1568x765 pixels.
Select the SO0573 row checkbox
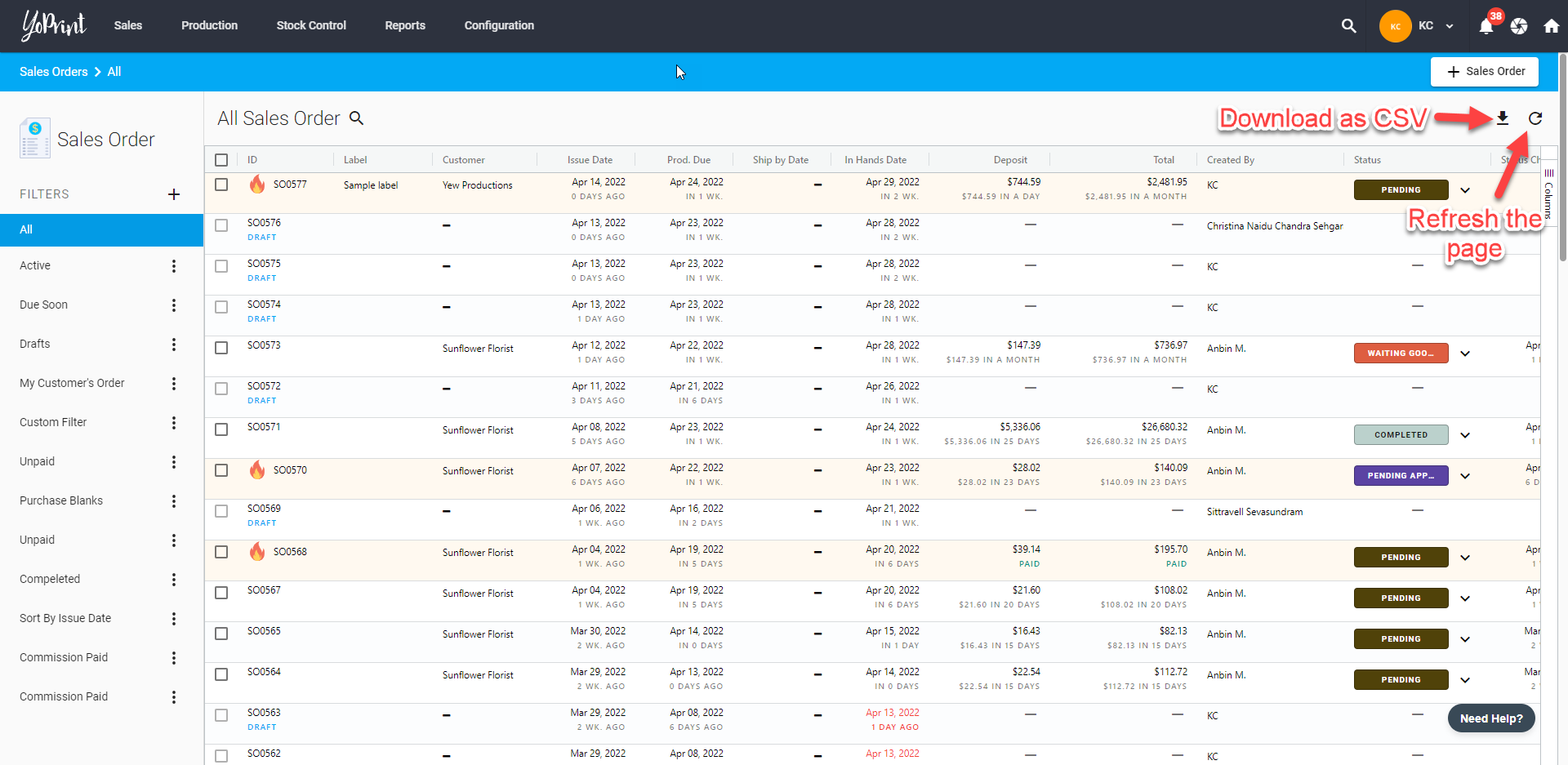221,348
